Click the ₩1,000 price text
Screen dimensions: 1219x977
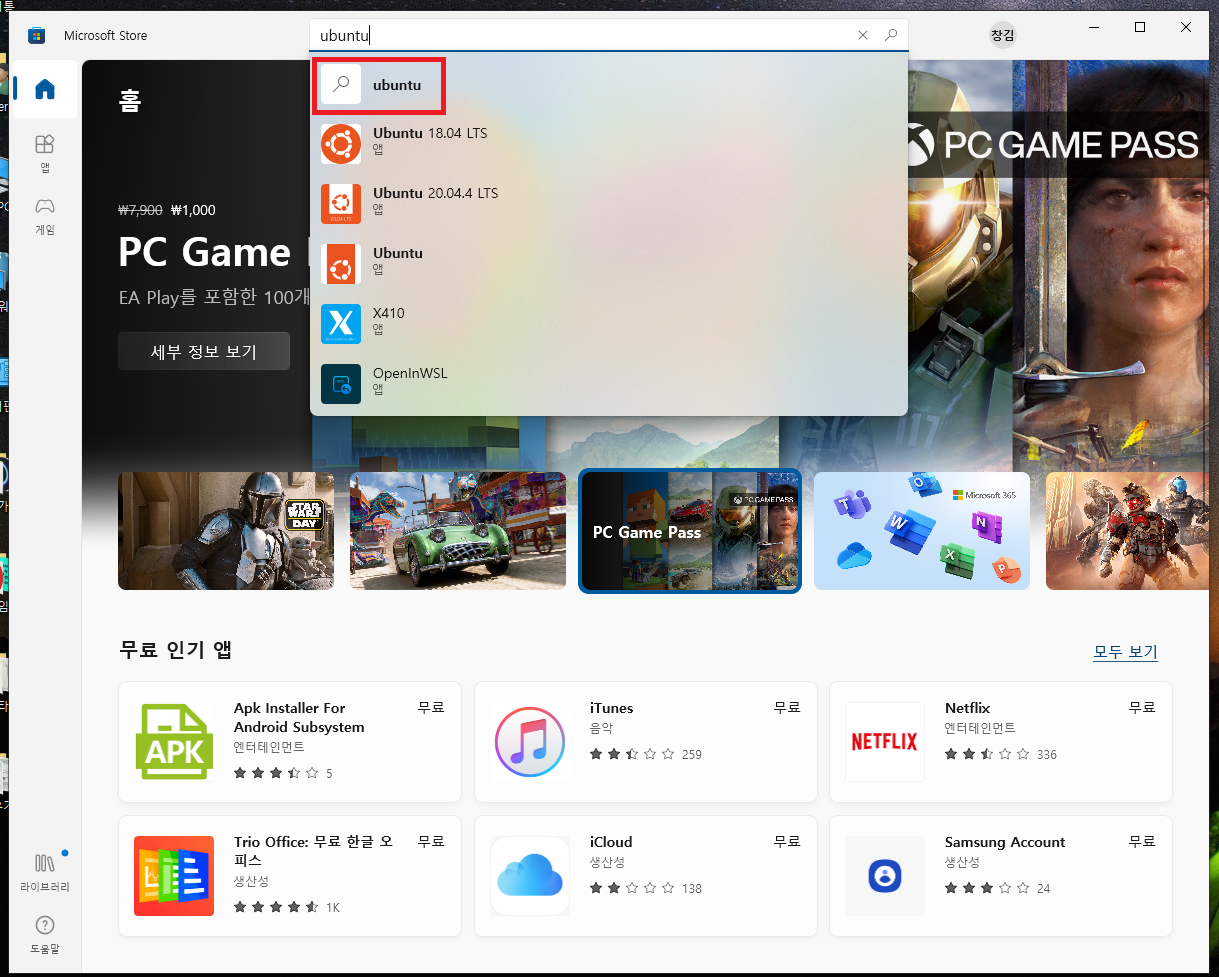[193, 210]
